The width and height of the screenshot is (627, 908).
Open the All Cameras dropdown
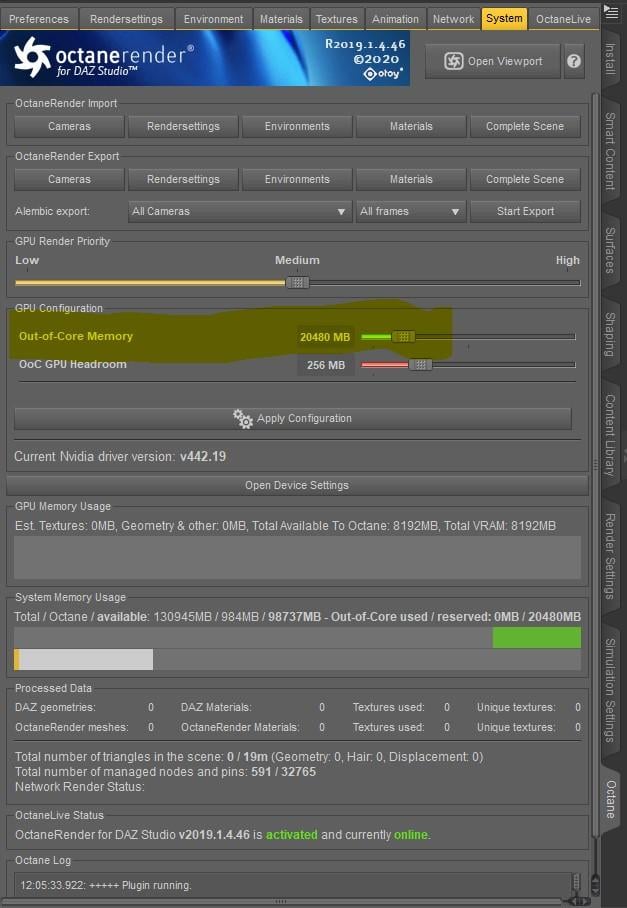pos(240,211)
